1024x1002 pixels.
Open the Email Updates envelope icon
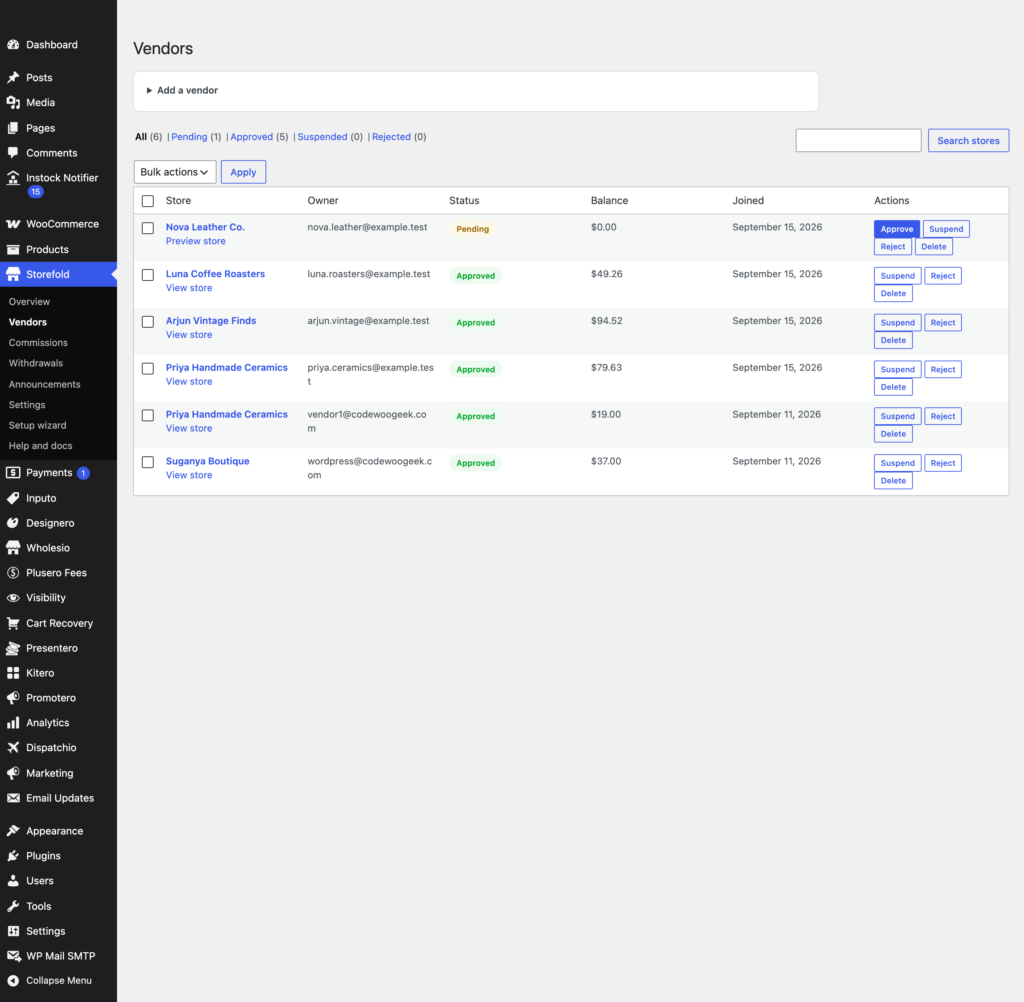coord(13,798)
